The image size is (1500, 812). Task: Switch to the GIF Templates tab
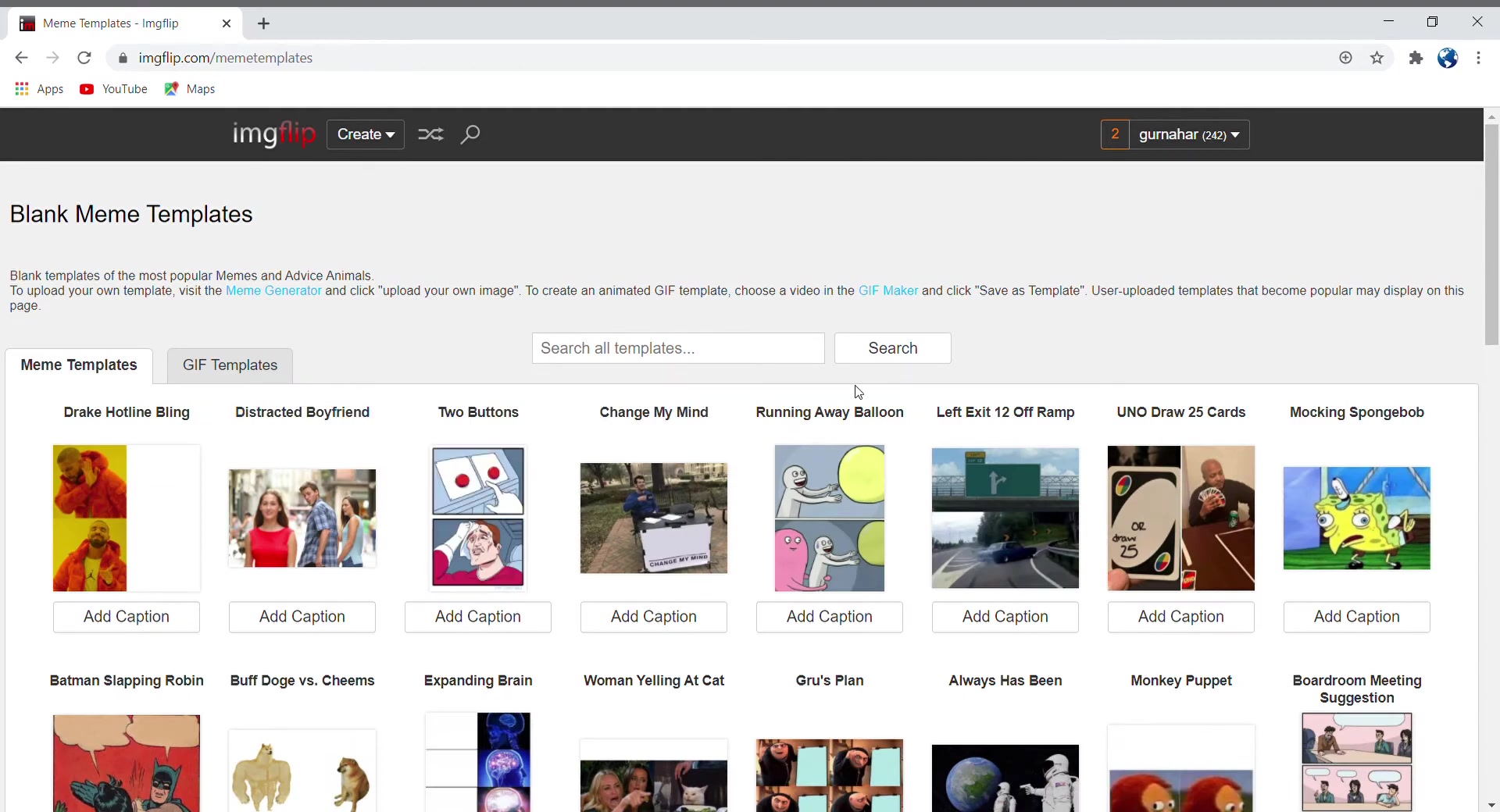pos(230,365)
